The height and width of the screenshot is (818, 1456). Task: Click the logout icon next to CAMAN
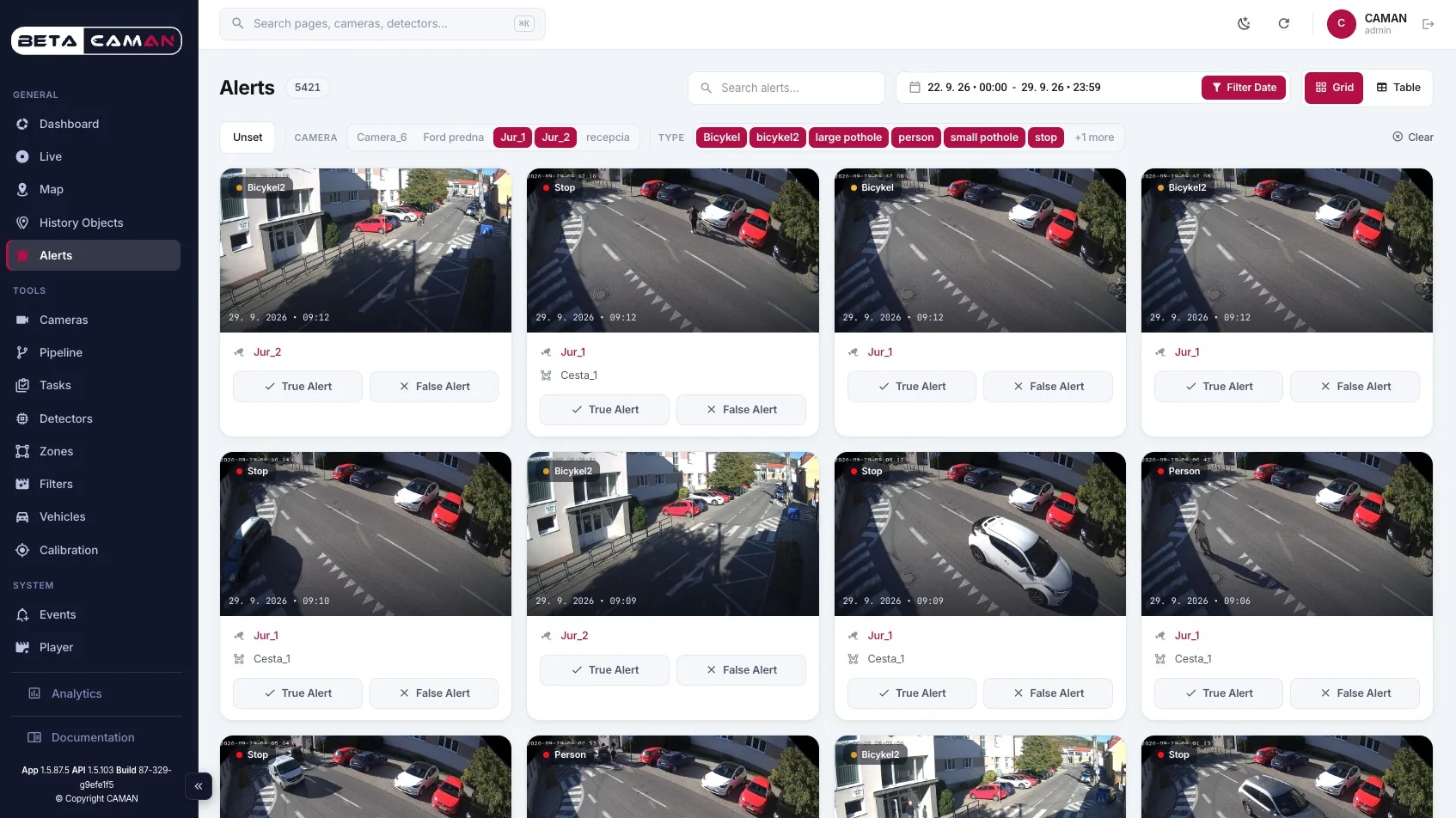(1428, 24)
